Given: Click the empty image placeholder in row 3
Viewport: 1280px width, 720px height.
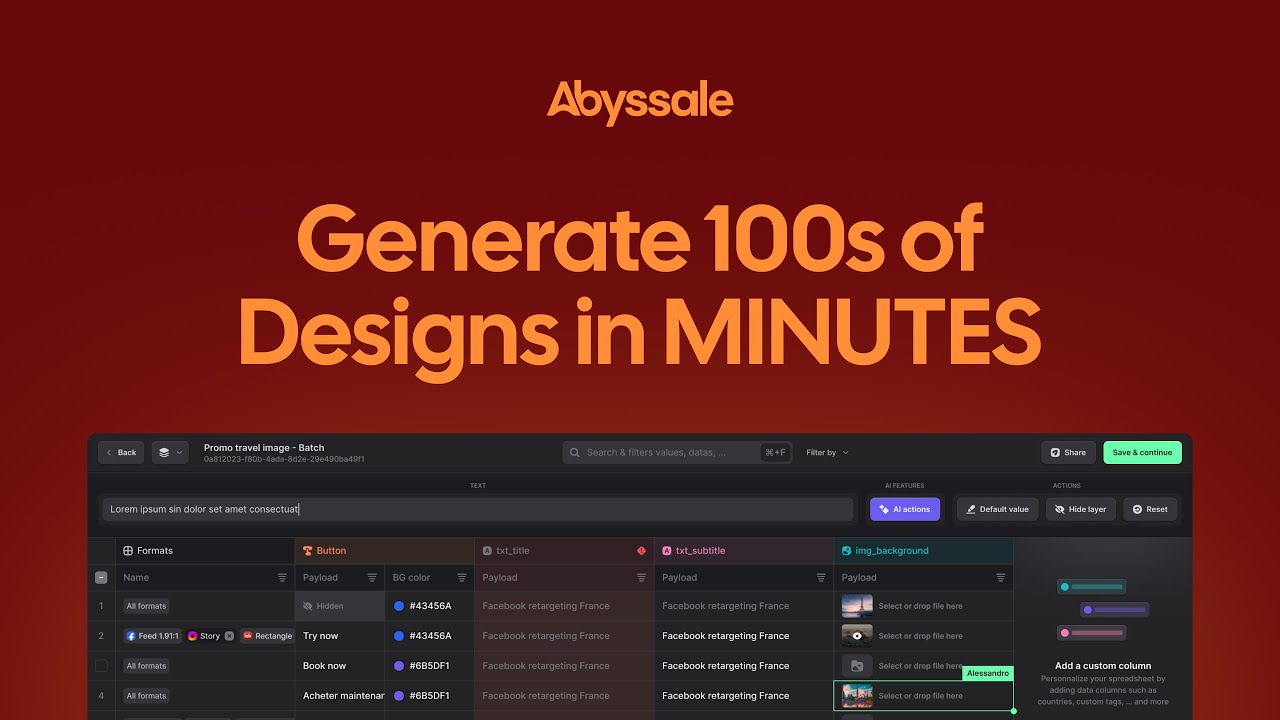Looking at the screenshot, I should tap(857, 666).
